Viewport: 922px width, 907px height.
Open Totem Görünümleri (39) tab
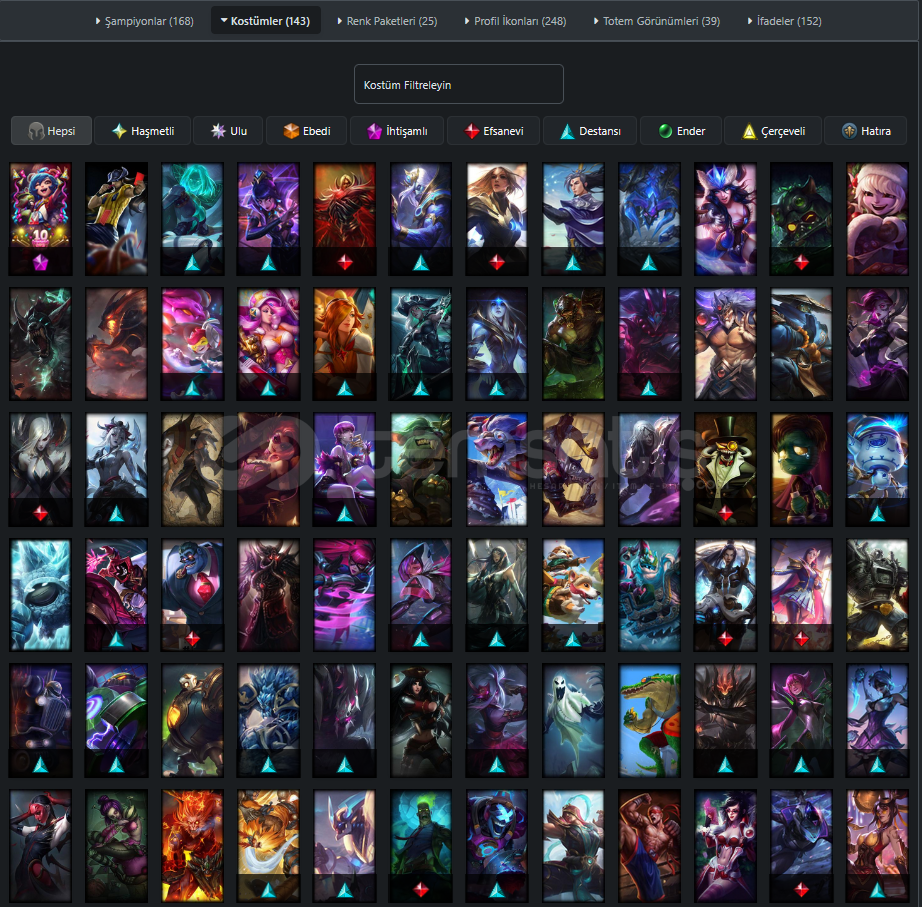point(656,21)
